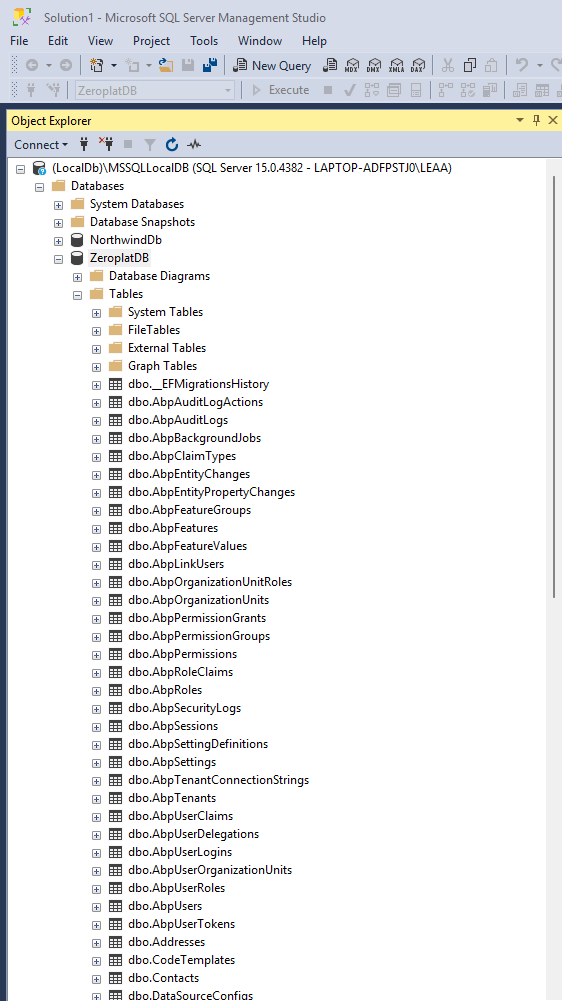Open the Tools menu
The height and width of the screenshot is (1001, 562).
pos(204,41)
